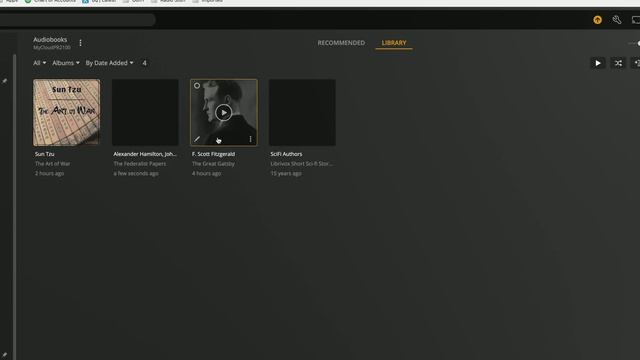The width and height of the screenshot is (640, 360).
Task: Click the upper sidebar pin icon
Action: tap(4, 81)
